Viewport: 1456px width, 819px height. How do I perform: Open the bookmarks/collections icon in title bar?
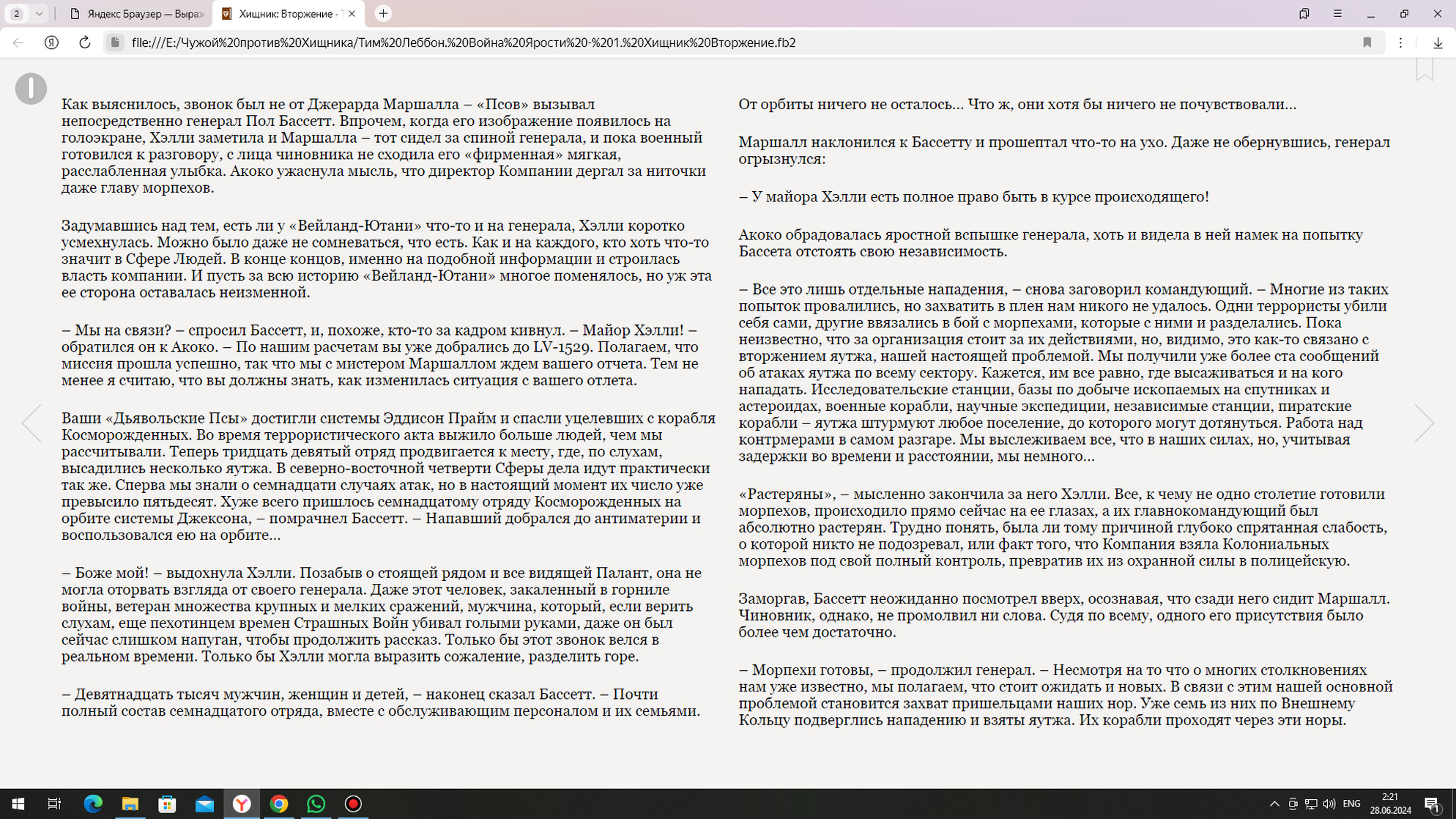pyautogui.click(x=1304, y=13)
